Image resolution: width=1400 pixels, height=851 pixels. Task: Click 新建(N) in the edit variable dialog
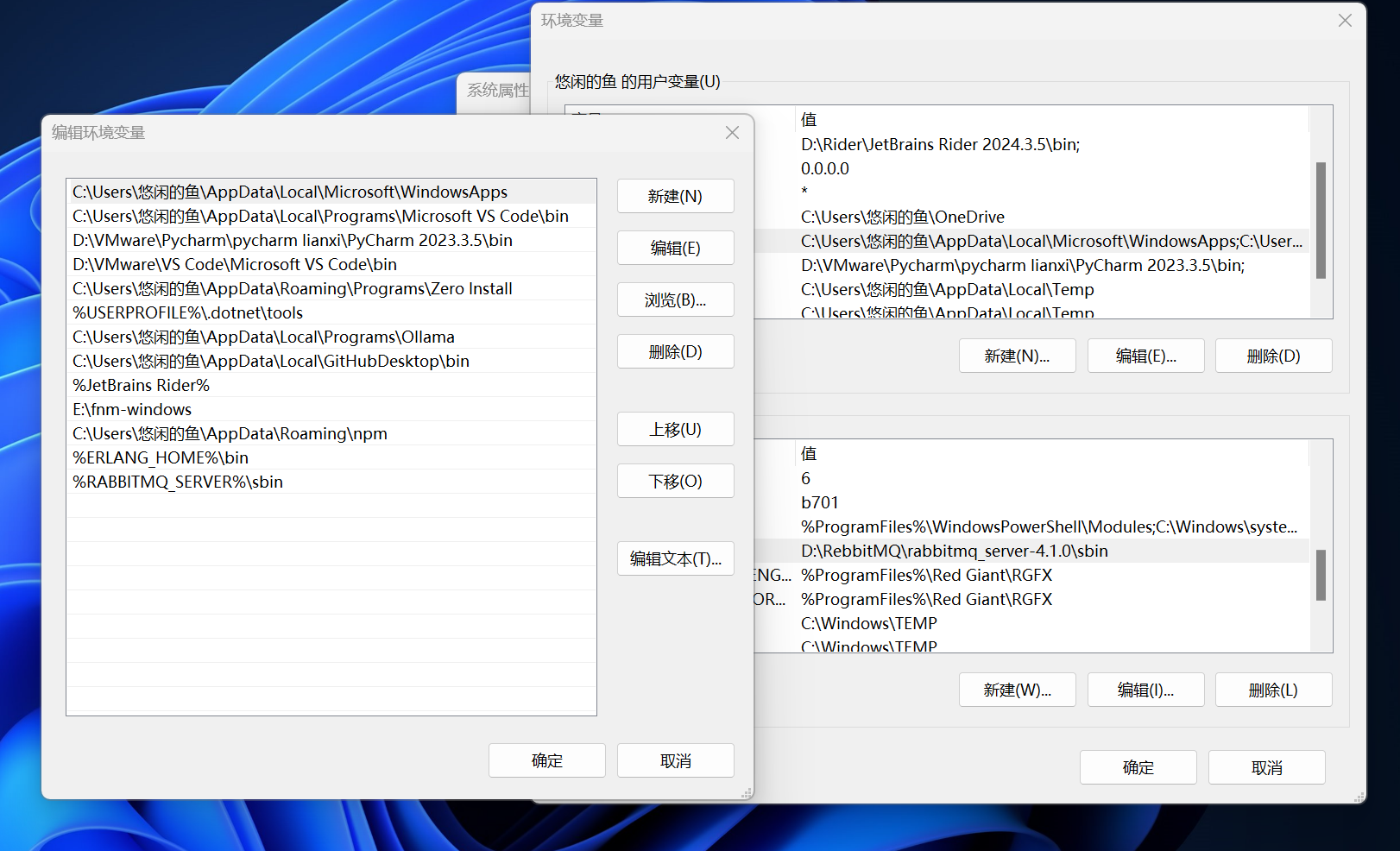(x=675, y=196)
